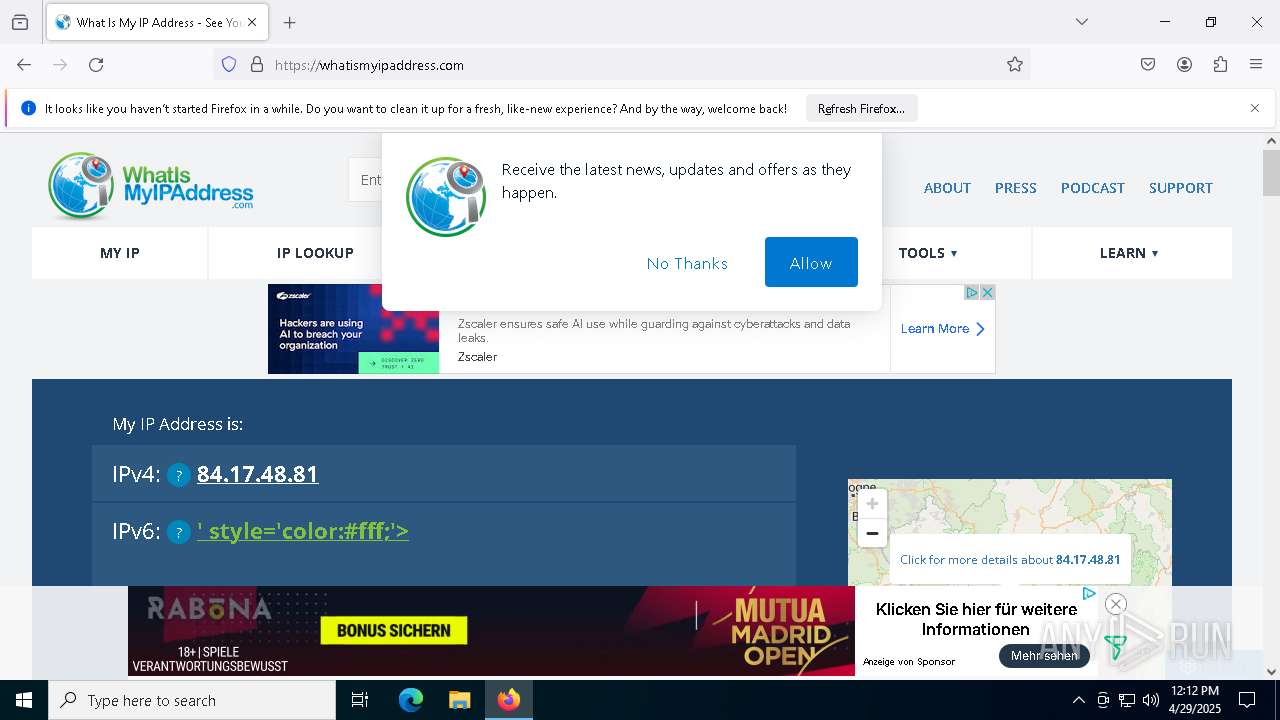
Task: Close the bottom banner ad circle X
Action: pos(1116,603)
